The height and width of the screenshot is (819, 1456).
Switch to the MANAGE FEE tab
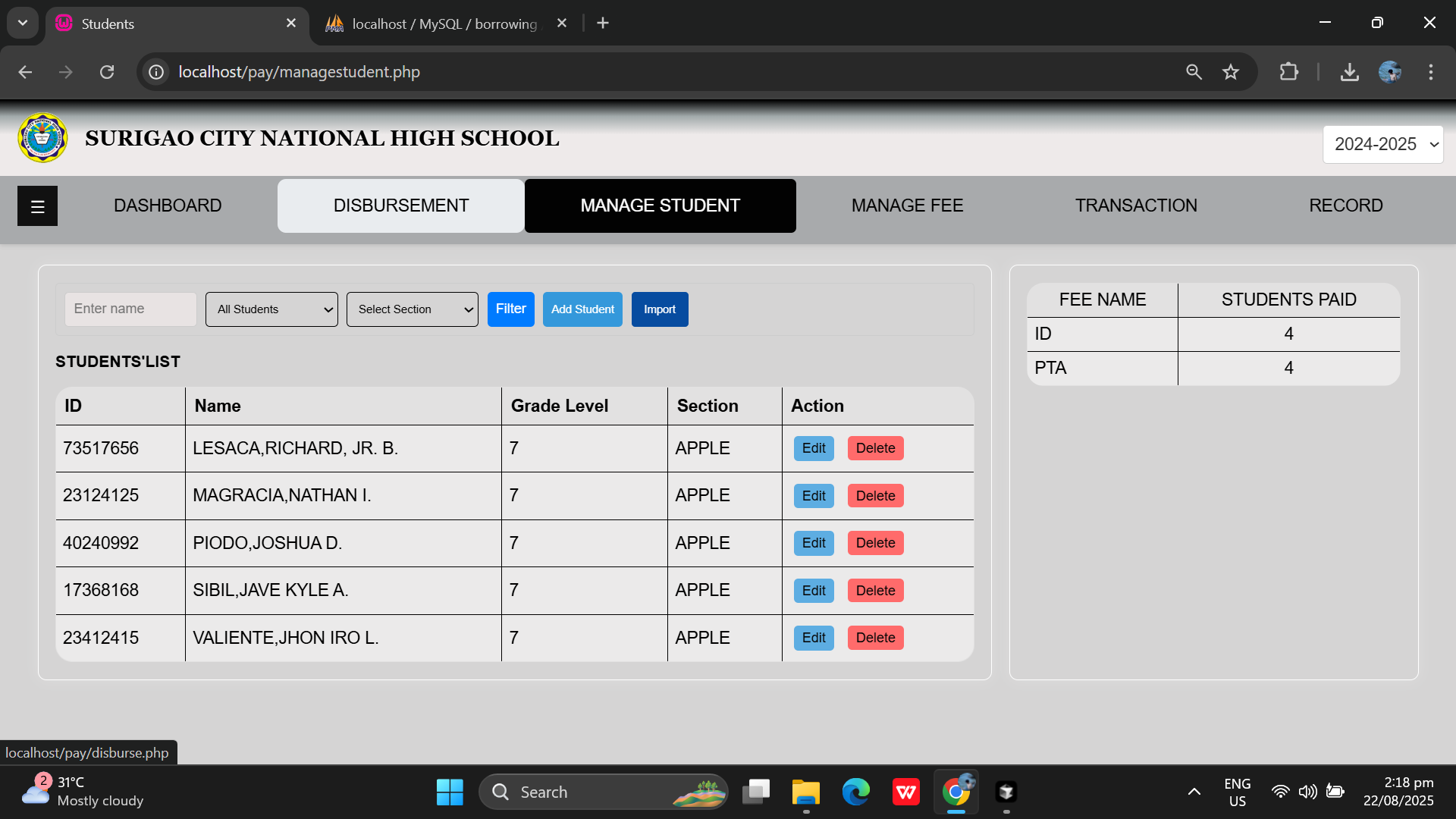click(907, 206)
